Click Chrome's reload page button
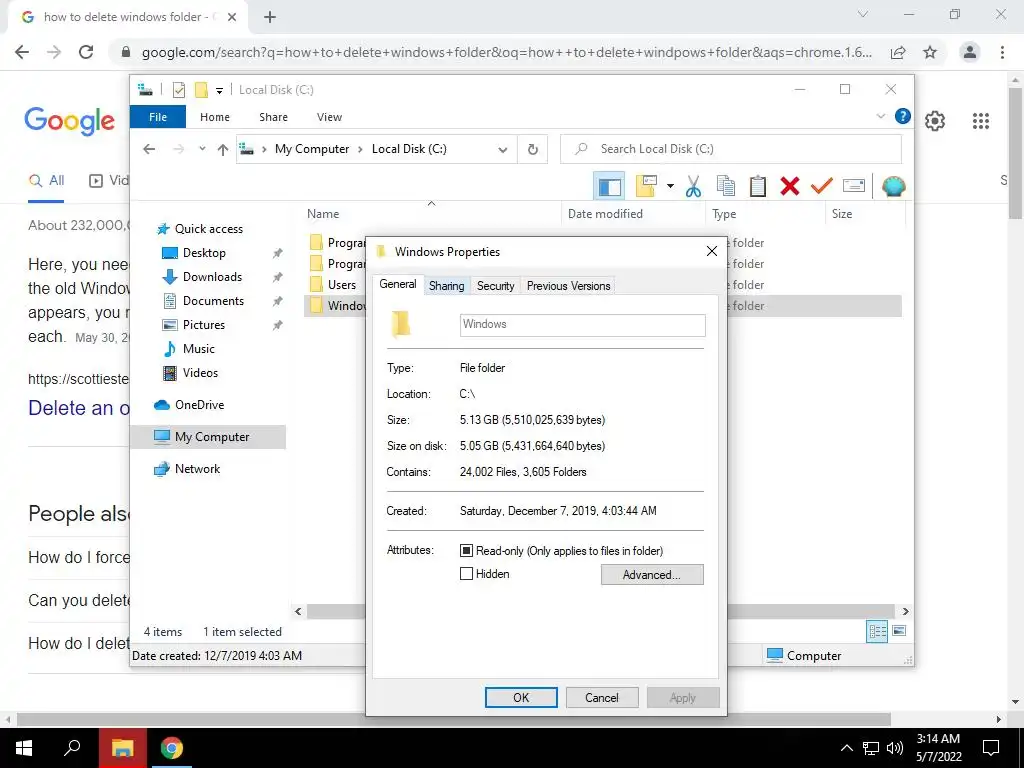This screenshot has width=1024, height=768. (x=86, y=52)
